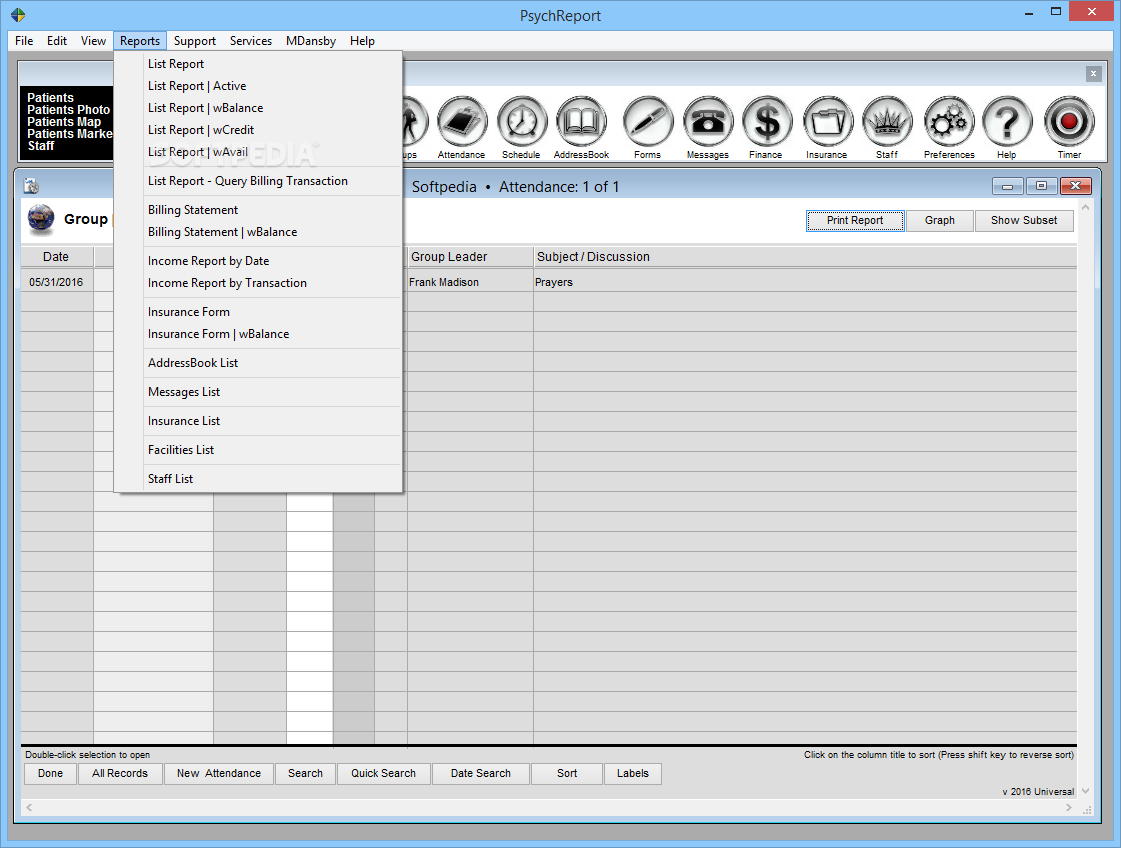Choose Income Report by Date
Image resolution: width=1121 pixels, height=848 pixels.
258,261
